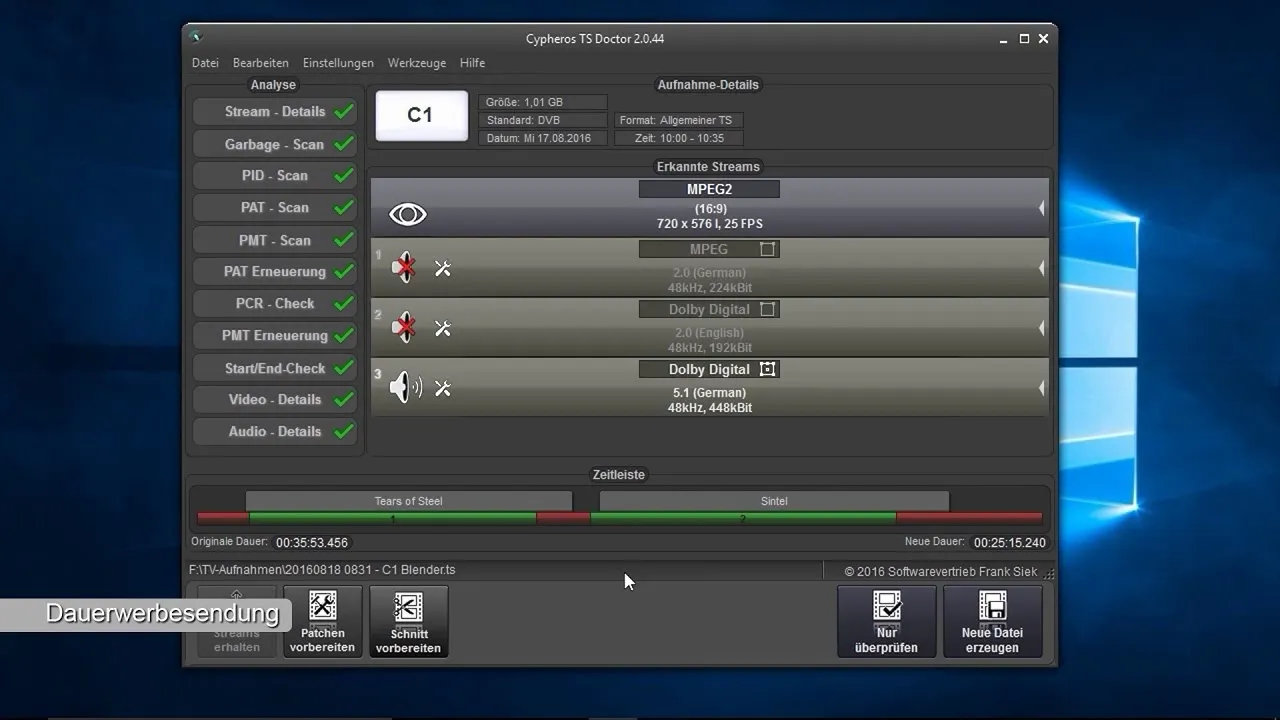Open the Einstellungen menu

339,63
